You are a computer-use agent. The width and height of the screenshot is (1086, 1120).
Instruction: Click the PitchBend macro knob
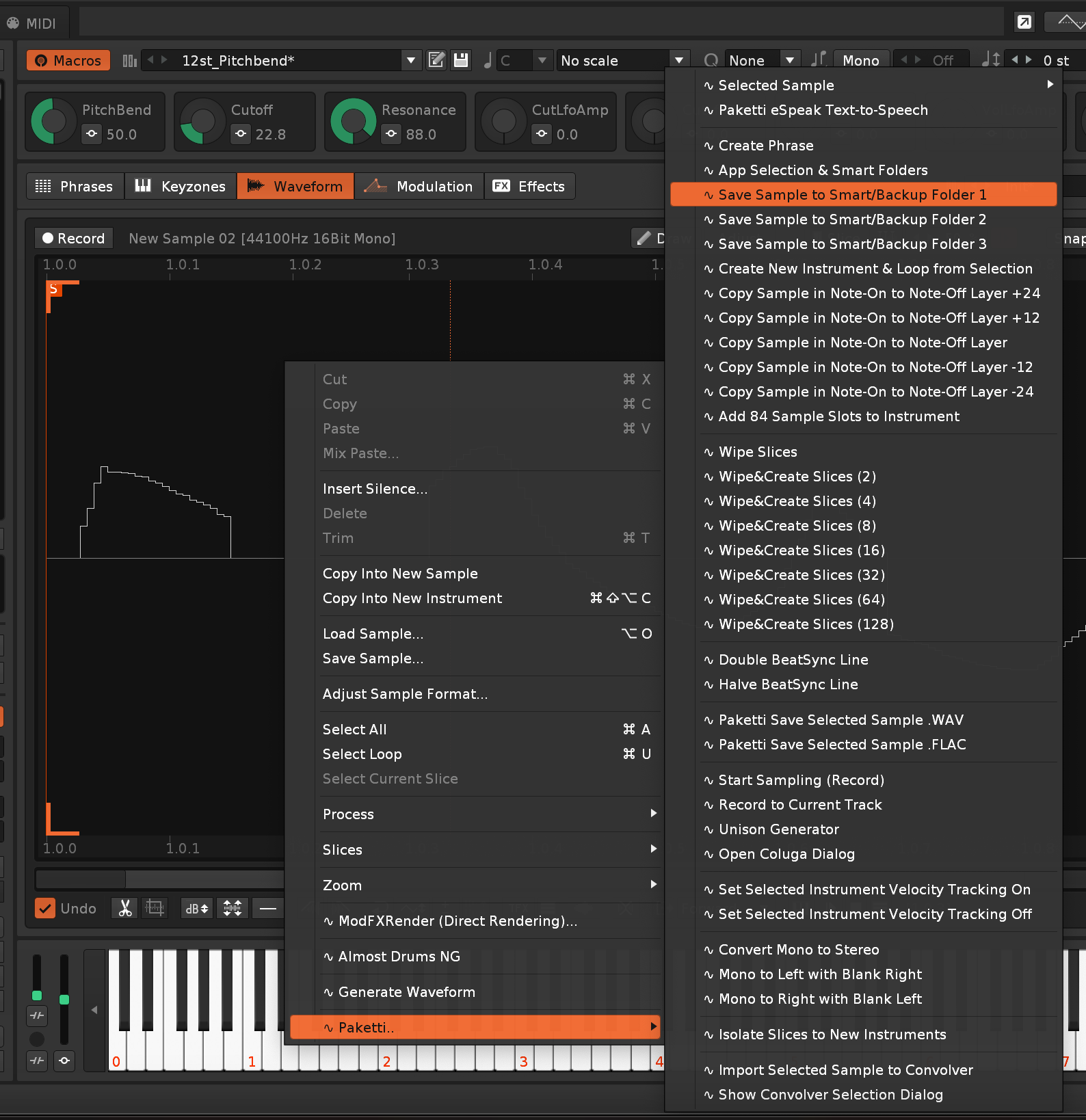pos(53,122)
